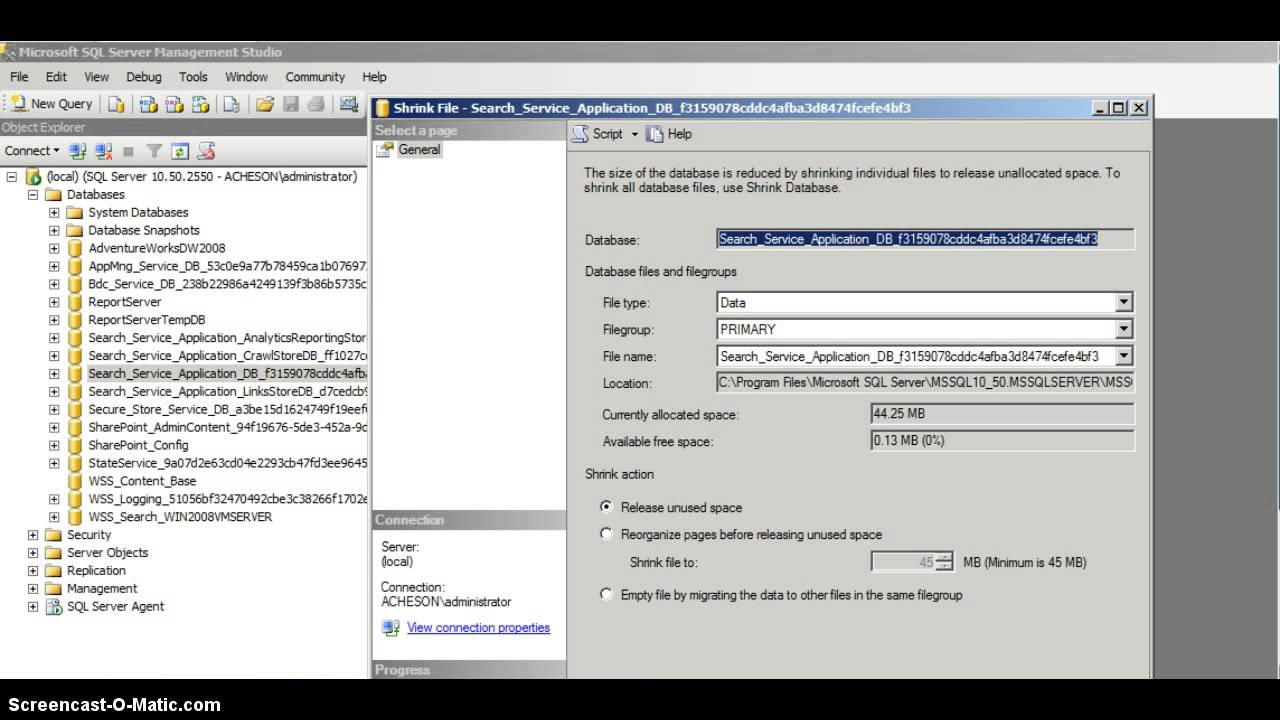Click the General page icon

[x=385, y=150]
